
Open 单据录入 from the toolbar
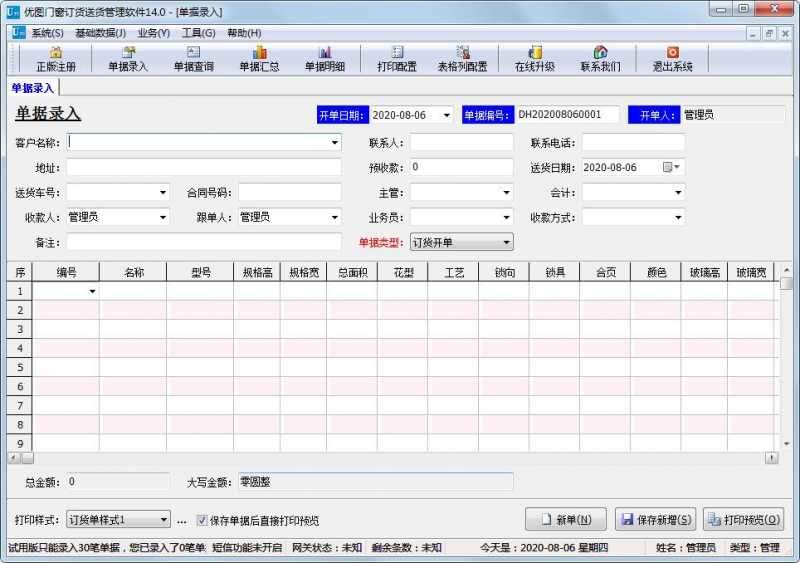[x=128, y=59]
